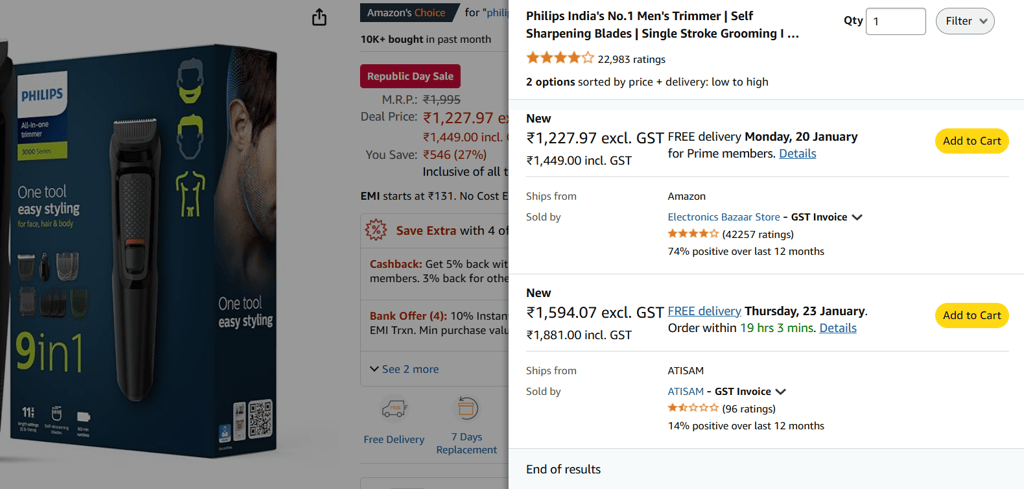Click the Free Delivery truck icon

393,410
